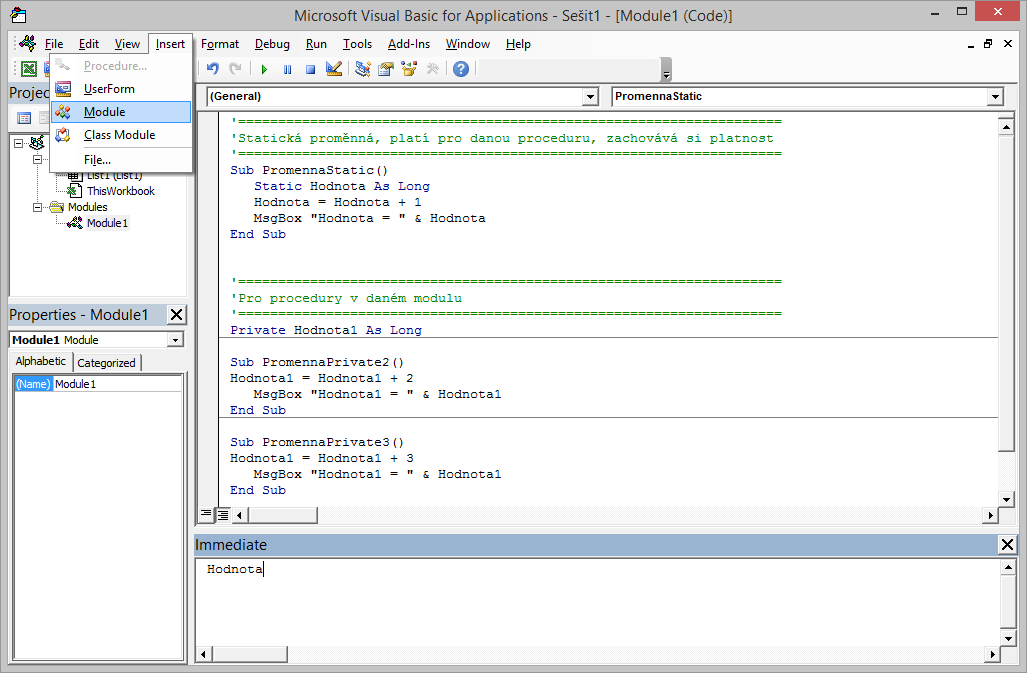Open the PromennaStatic procedure dropdown
This screenshot has height=673, width=1027.
click(996, 97)
